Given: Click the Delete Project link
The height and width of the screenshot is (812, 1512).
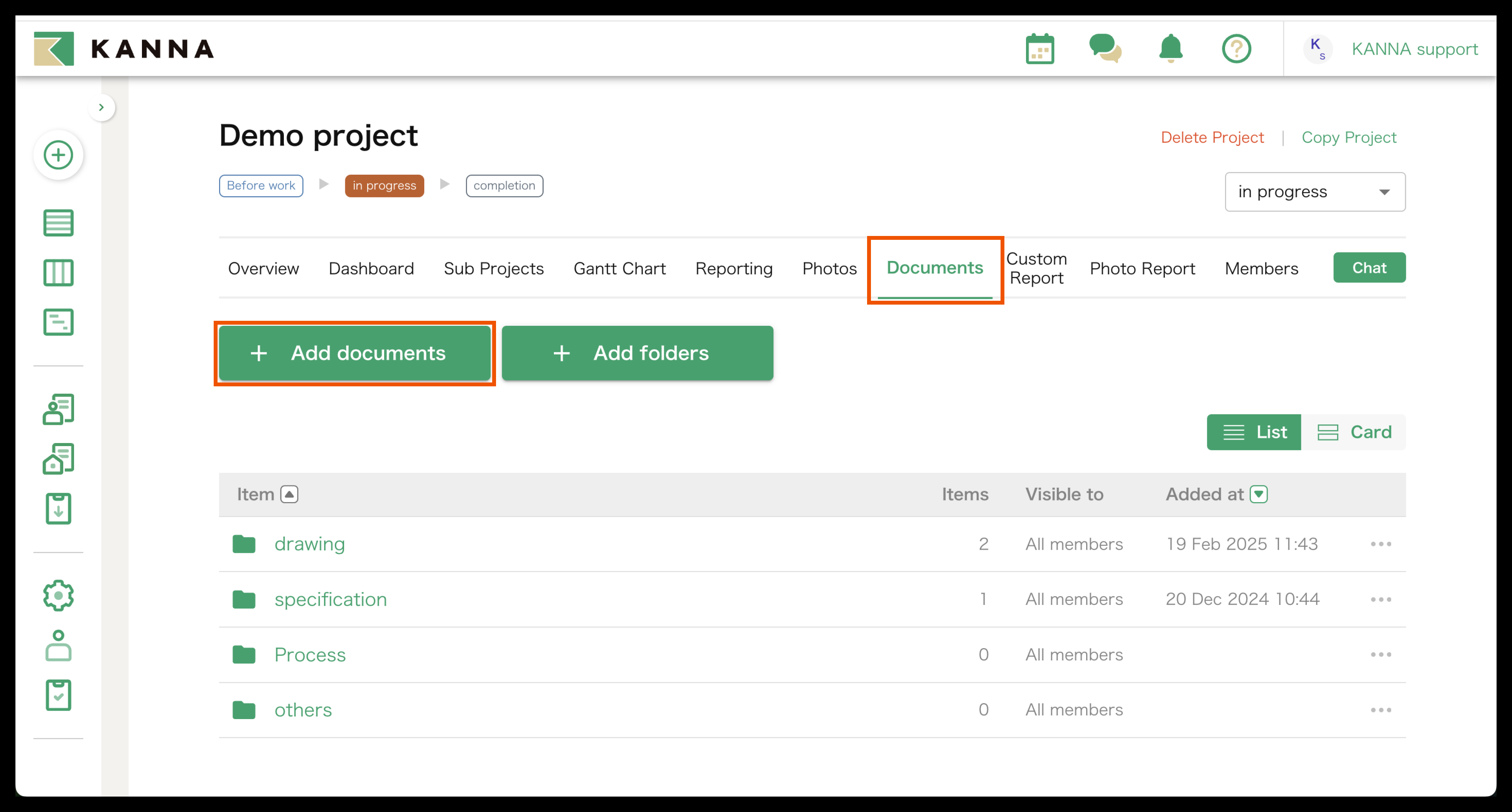Looking at the screenshot, I should (1212, 137).
